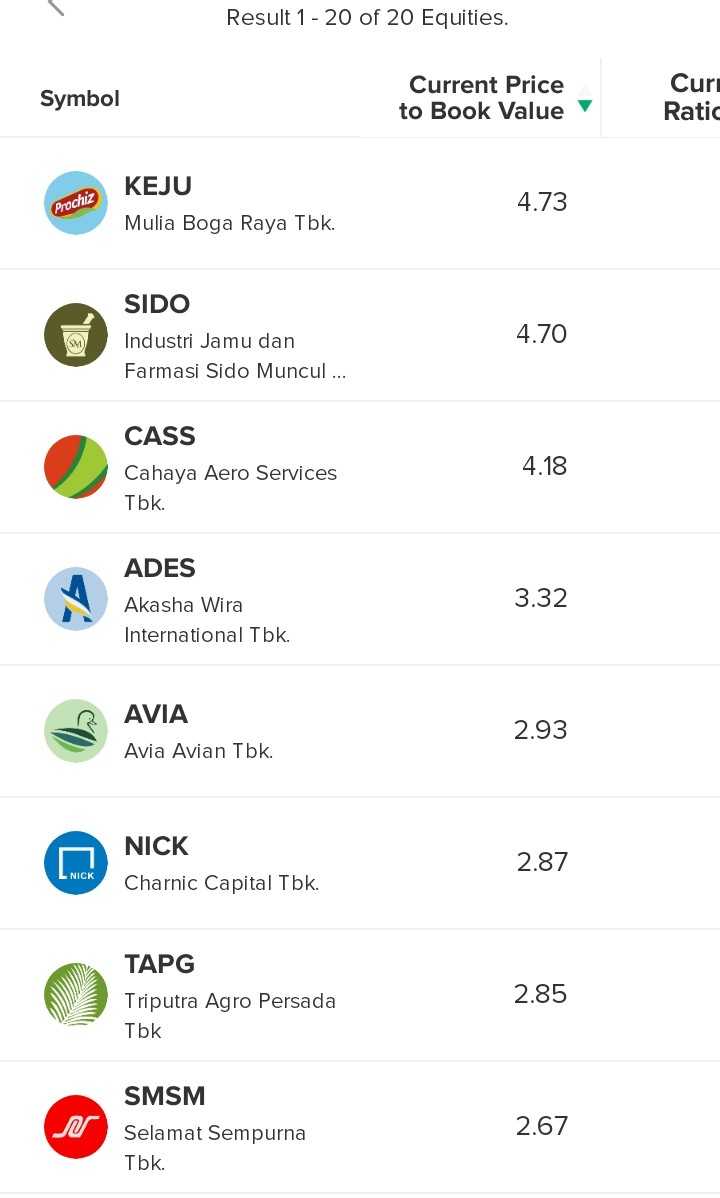The width and height of the screenshot is (720, 1198).
Task: Open Triputra Agro Persada Tbk company name
Action: [230, 1015]
